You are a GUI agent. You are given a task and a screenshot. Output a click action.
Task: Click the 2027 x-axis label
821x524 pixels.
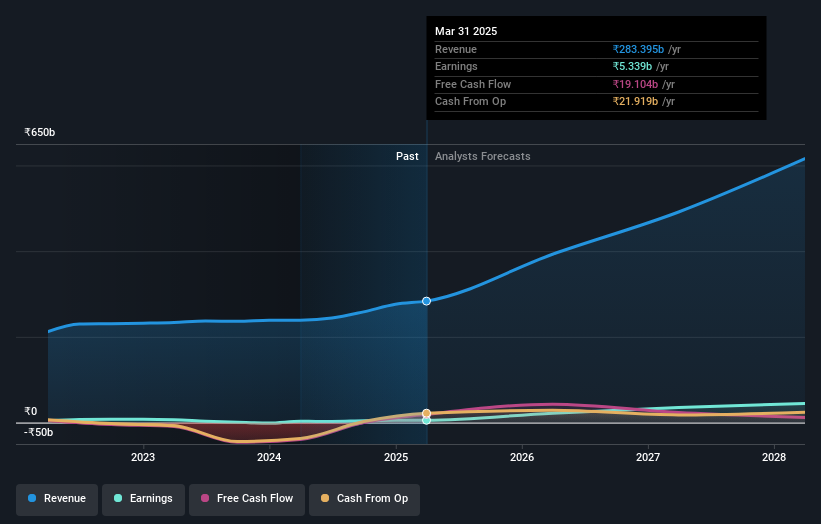point(648,458)
